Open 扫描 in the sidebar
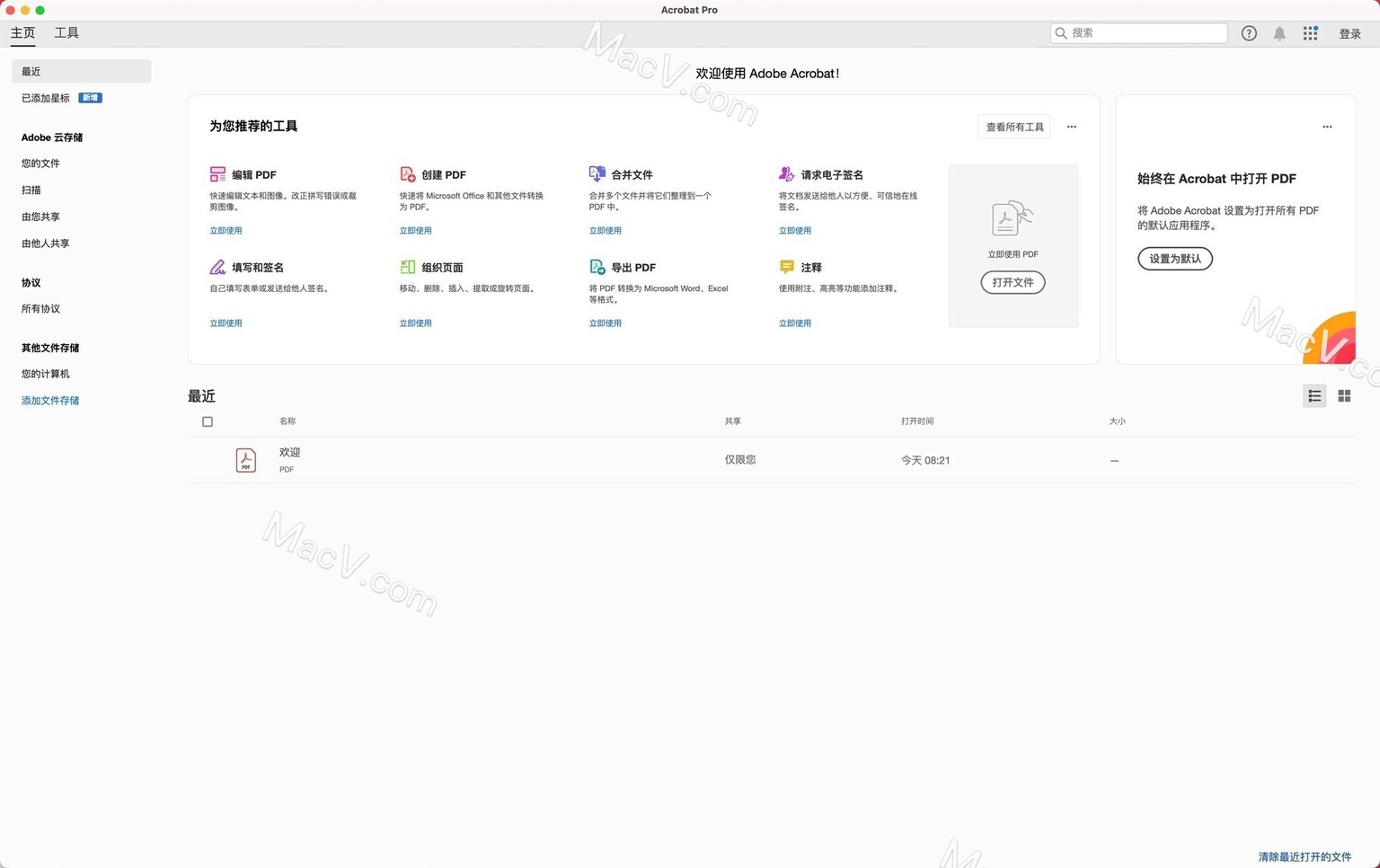The width and height of the screenshot is (1380, 868). (x=31, y=190)
